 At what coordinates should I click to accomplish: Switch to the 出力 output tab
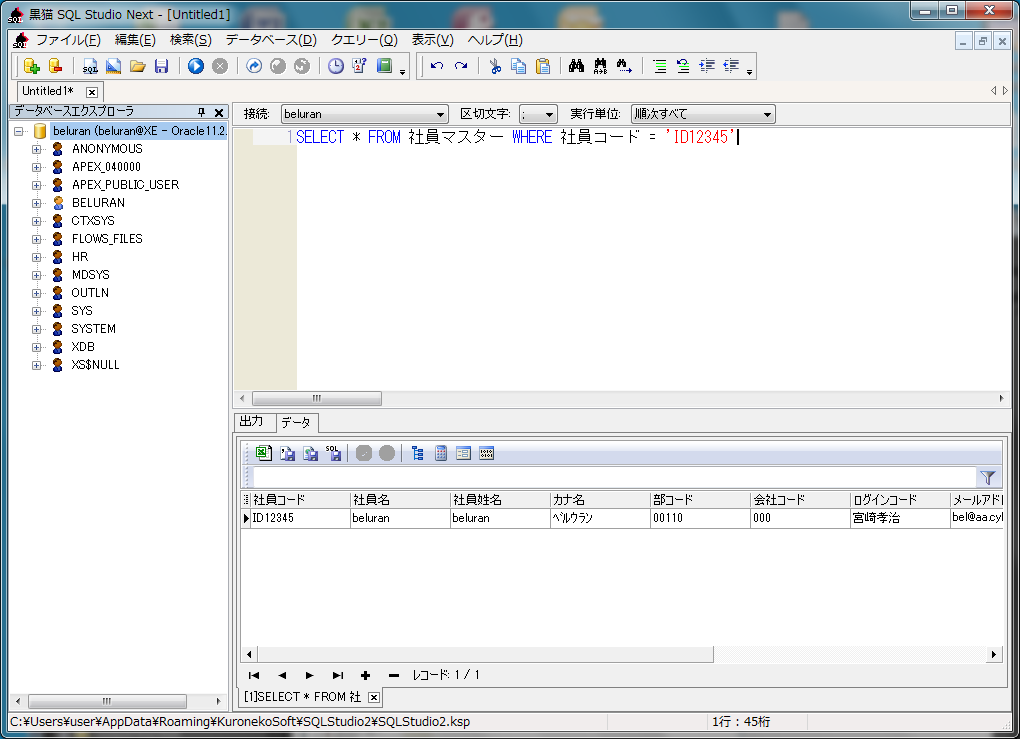[x=252, y=421]
